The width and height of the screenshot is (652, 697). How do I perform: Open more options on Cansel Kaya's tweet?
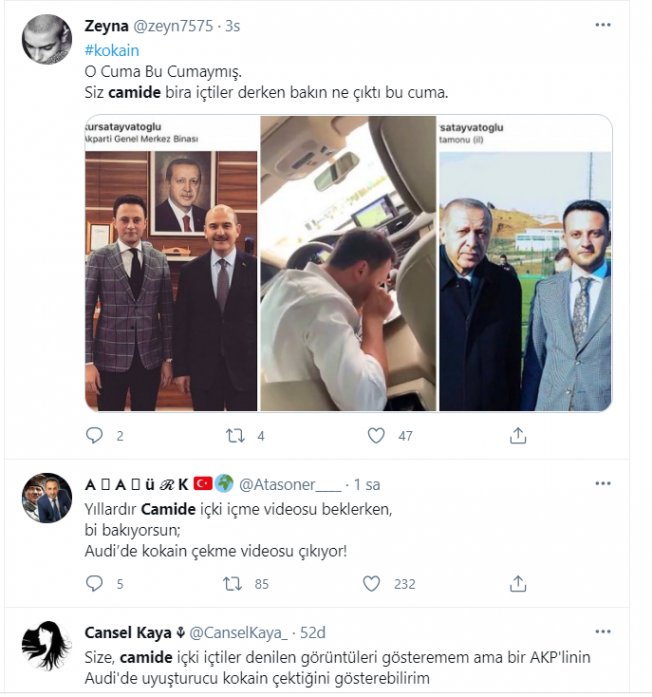click(603, 631)
